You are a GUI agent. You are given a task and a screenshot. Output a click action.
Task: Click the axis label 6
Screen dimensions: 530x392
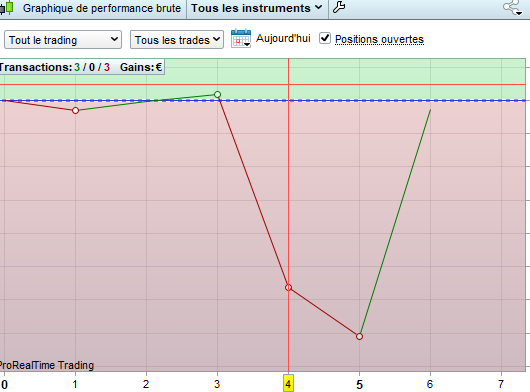tap(430, 384)
